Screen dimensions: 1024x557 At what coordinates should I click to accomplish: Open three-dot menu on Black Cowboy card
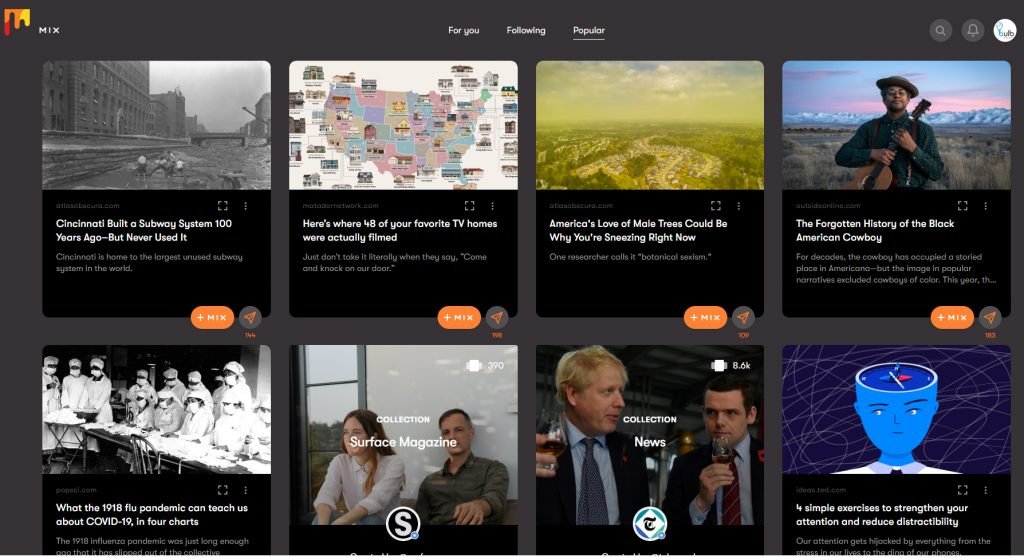(x=985, y=206)
